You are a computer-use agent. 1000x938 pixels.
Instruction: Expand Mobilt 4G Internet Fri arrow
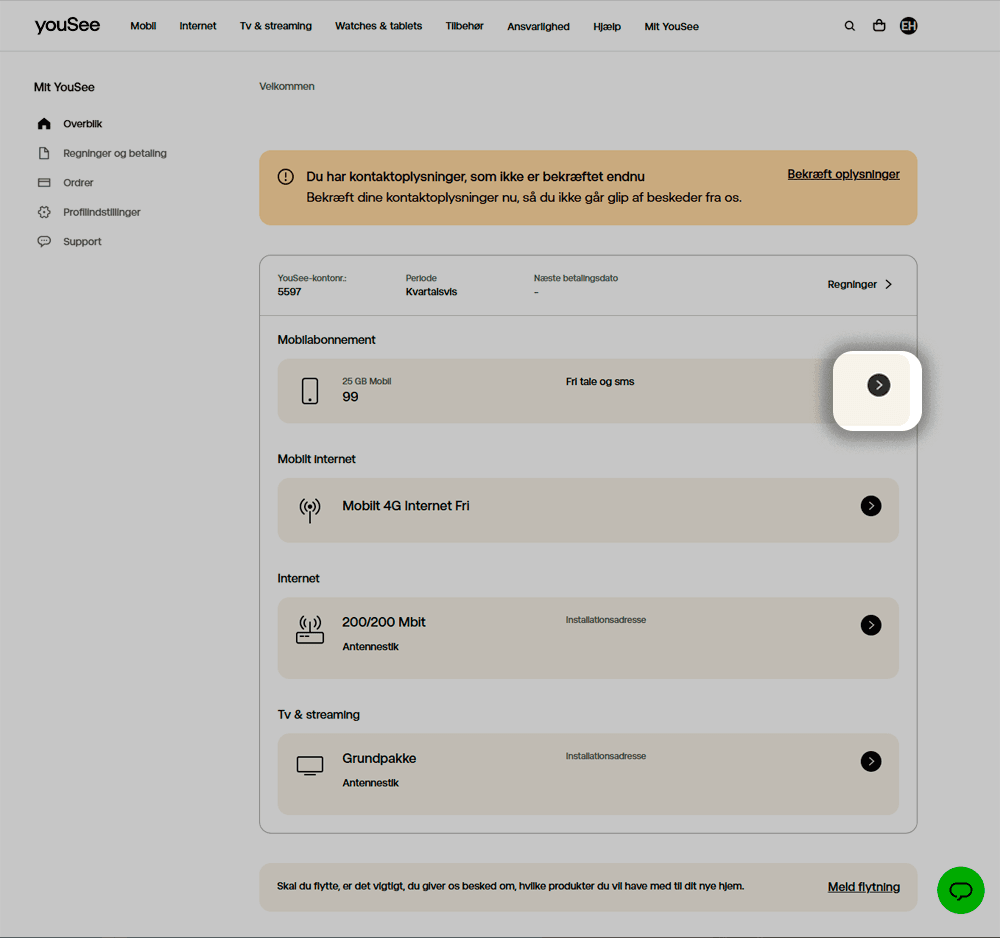click(871, 506)
